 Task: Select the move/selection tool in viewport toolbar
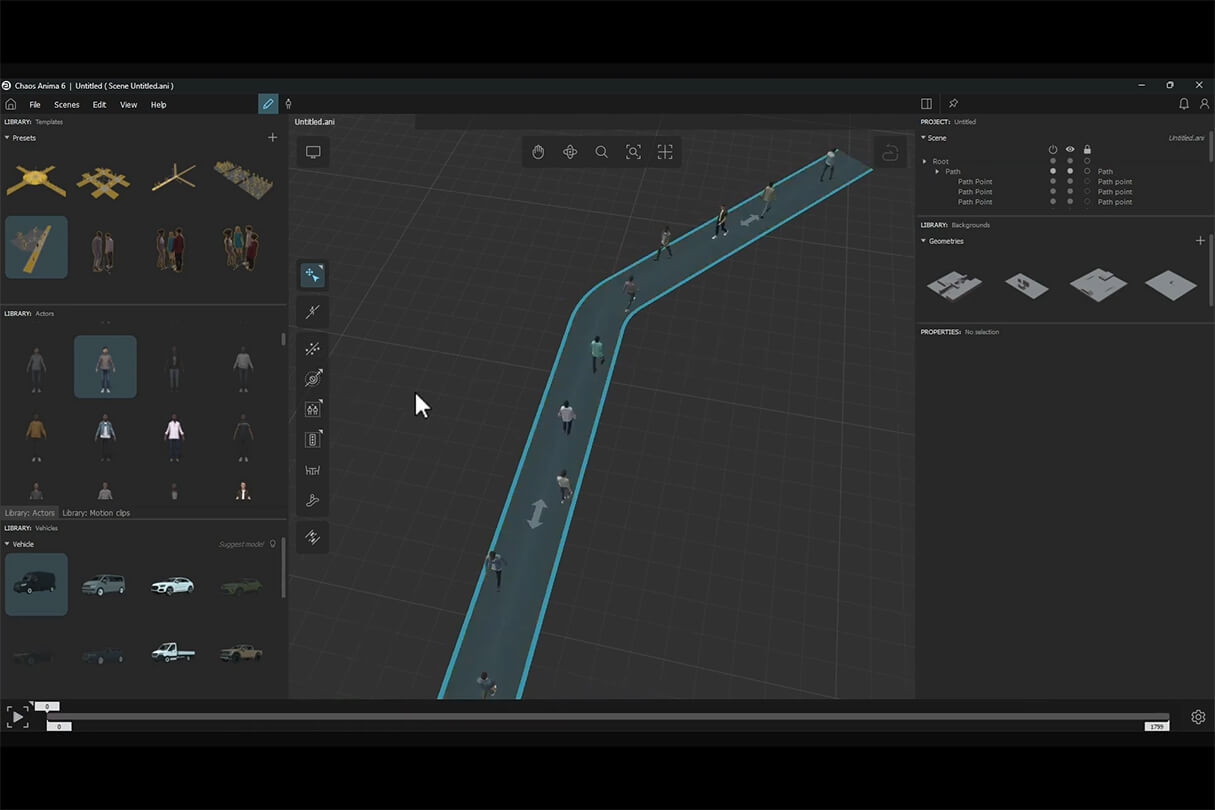(313, 274)
